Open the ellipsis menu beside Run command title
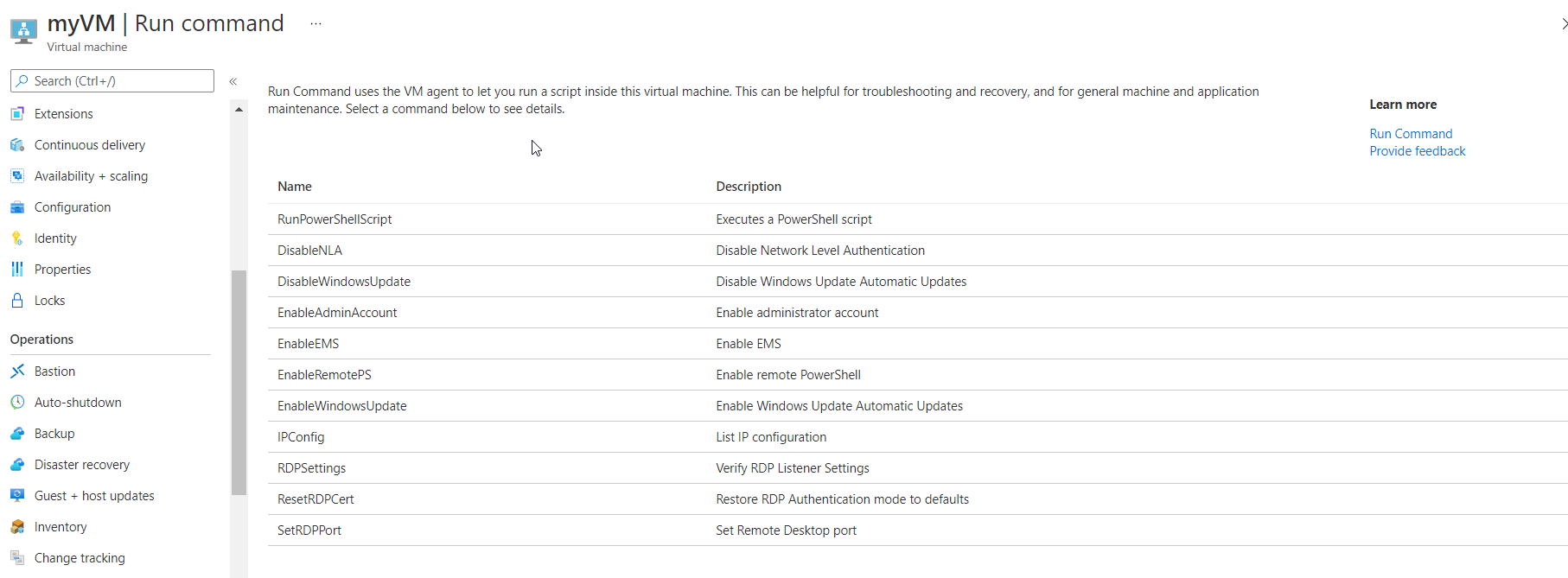The height and width of the screenshot is (578, 1568). pos(315,22)
